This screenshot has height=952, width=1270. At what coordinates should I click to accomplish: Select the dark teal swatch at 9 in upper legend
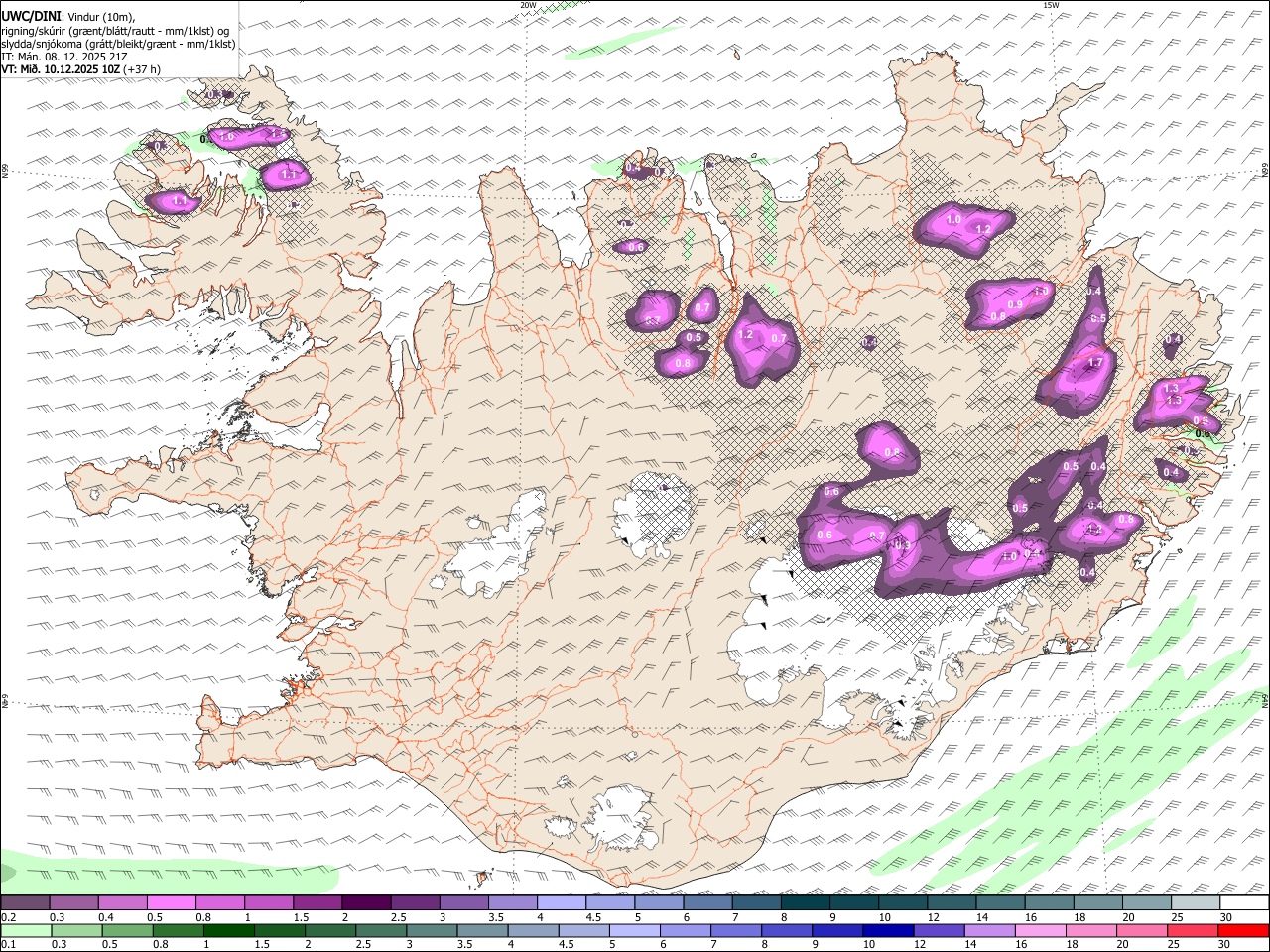coord(854,903)
